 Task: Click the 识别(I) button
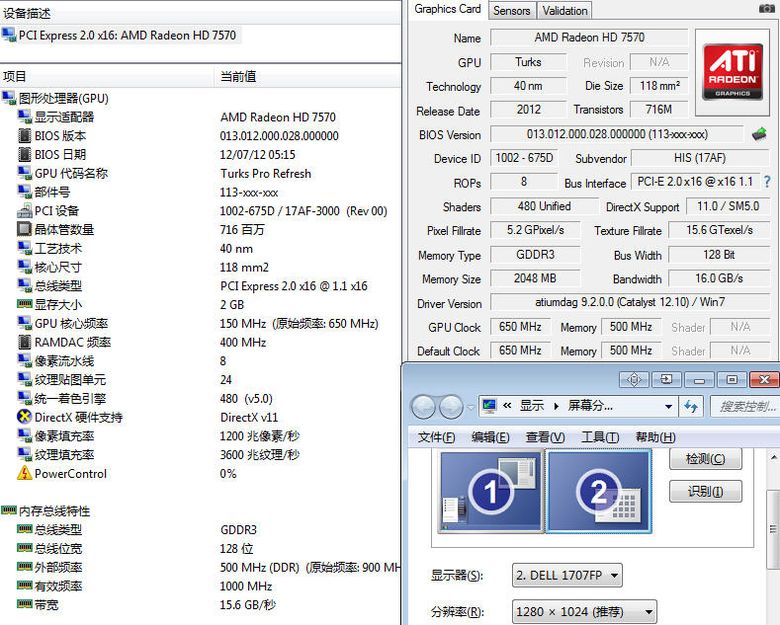click(705, 491)
